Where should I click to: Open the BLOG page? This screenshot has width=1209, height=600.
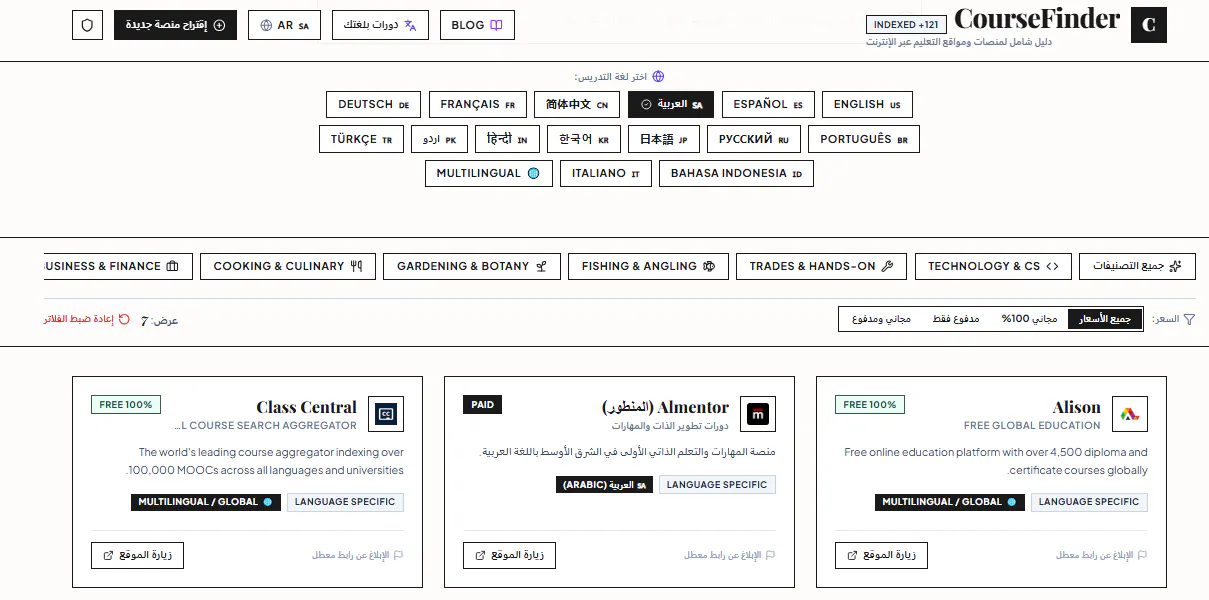(477, 25)
